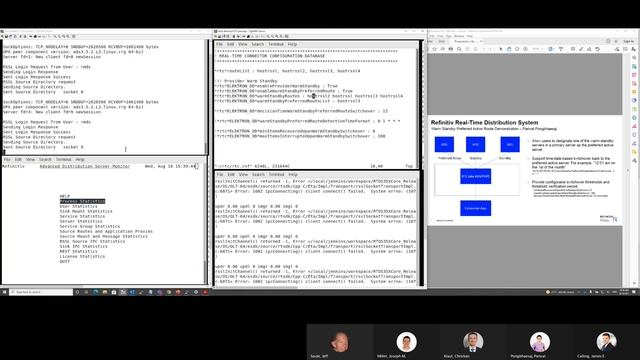Click the magnifier search icon in PDF toolbar
This screenshot has height=360, width=640.
[x=459, y=49]
